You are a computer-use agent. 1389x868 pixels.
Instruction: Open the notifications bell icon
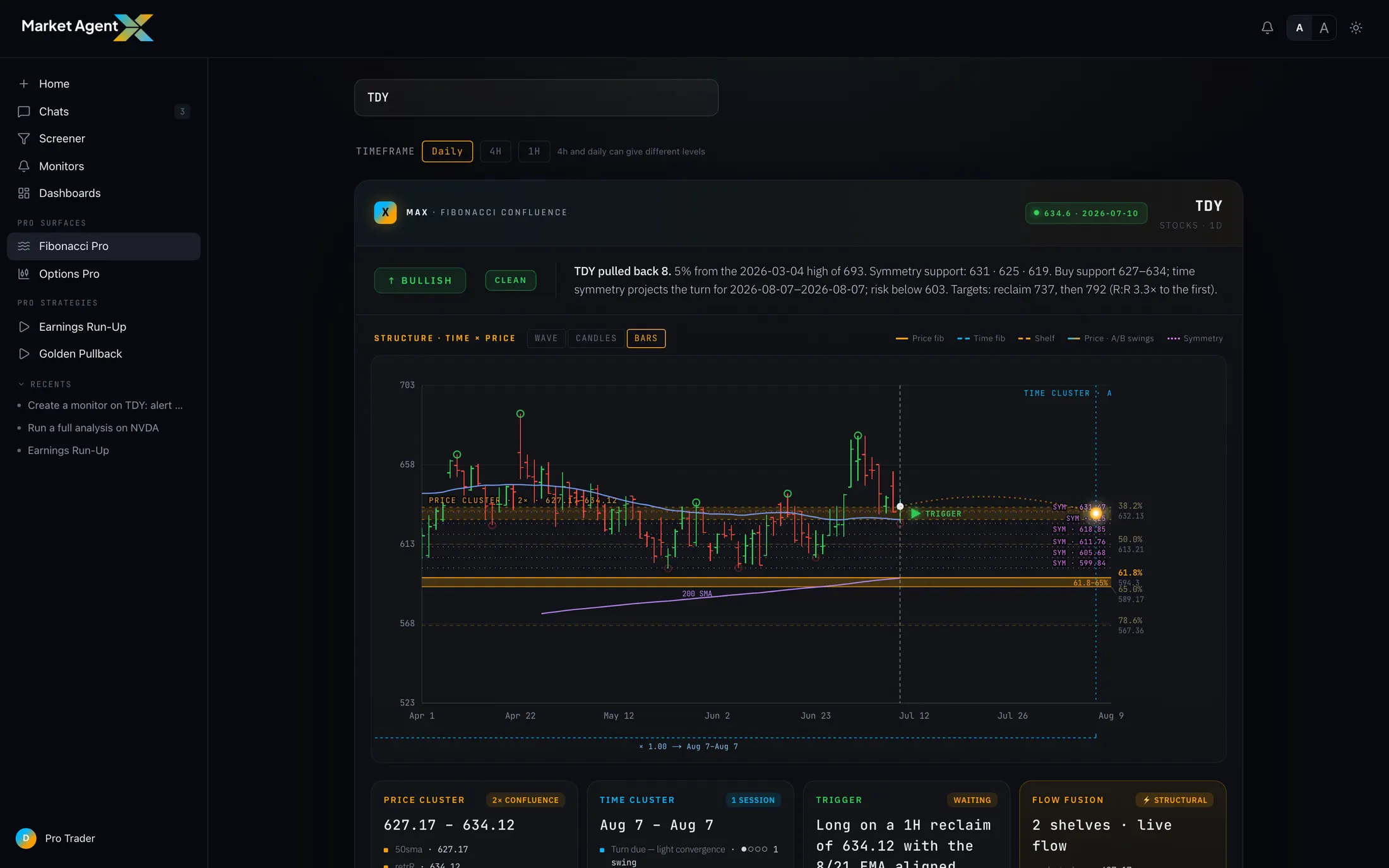(1267, 28)
